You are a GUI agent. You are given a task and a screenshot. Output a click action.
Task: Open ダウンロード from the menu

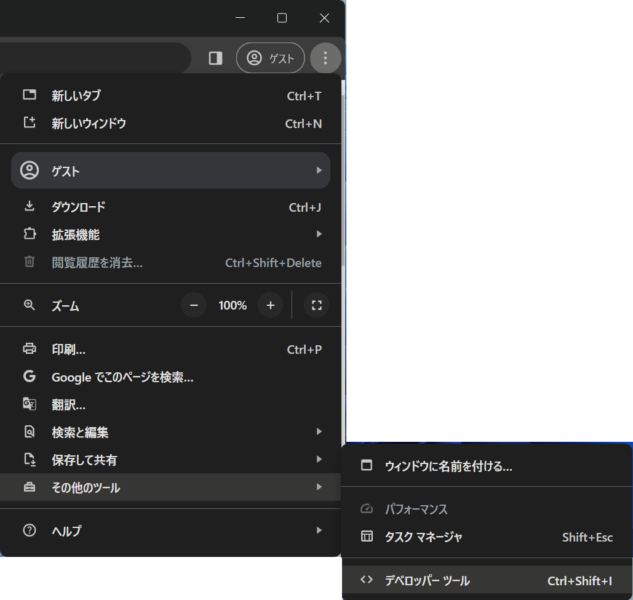pyautogui.click(x=170, y=207)
